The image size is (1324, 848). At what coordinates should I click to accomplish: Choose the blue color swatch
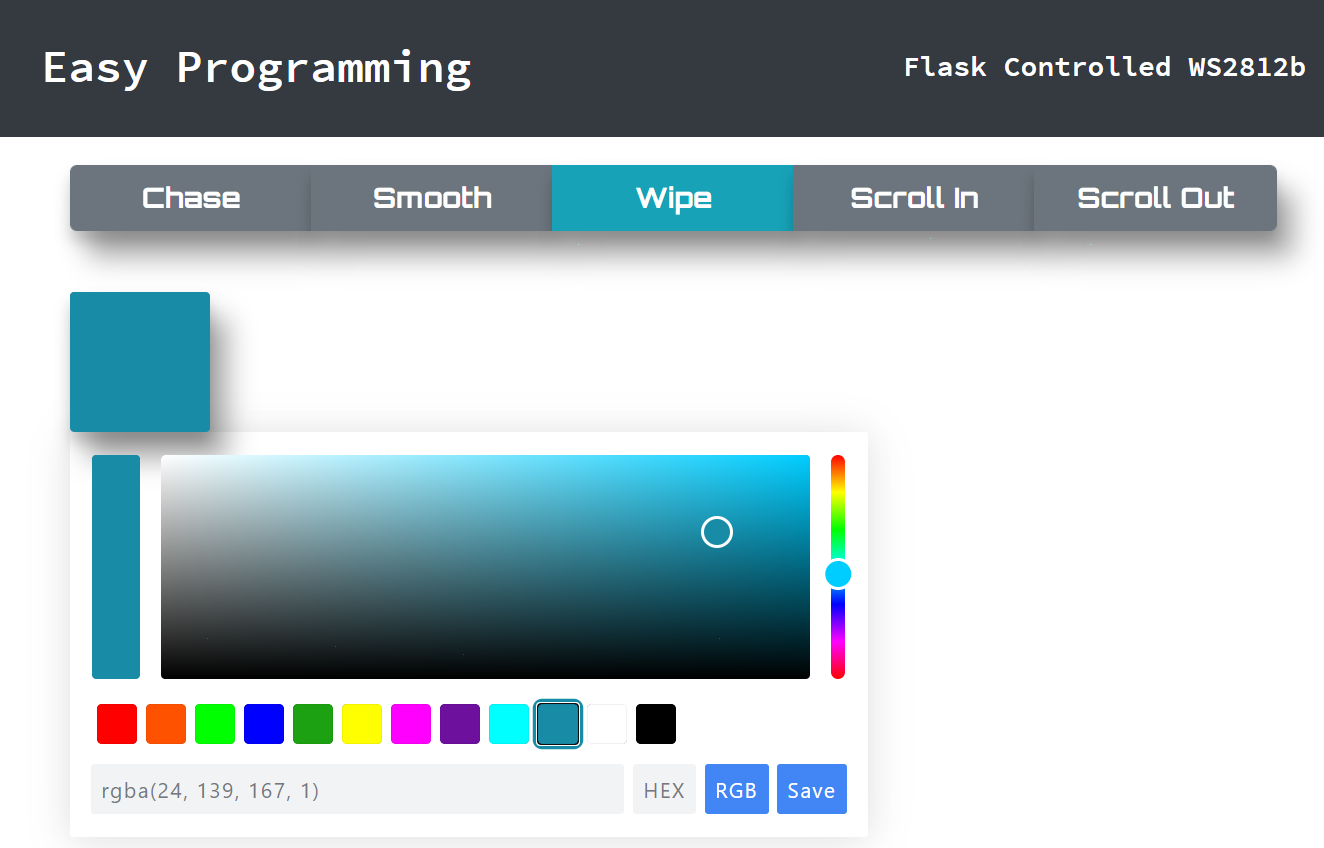264,724
